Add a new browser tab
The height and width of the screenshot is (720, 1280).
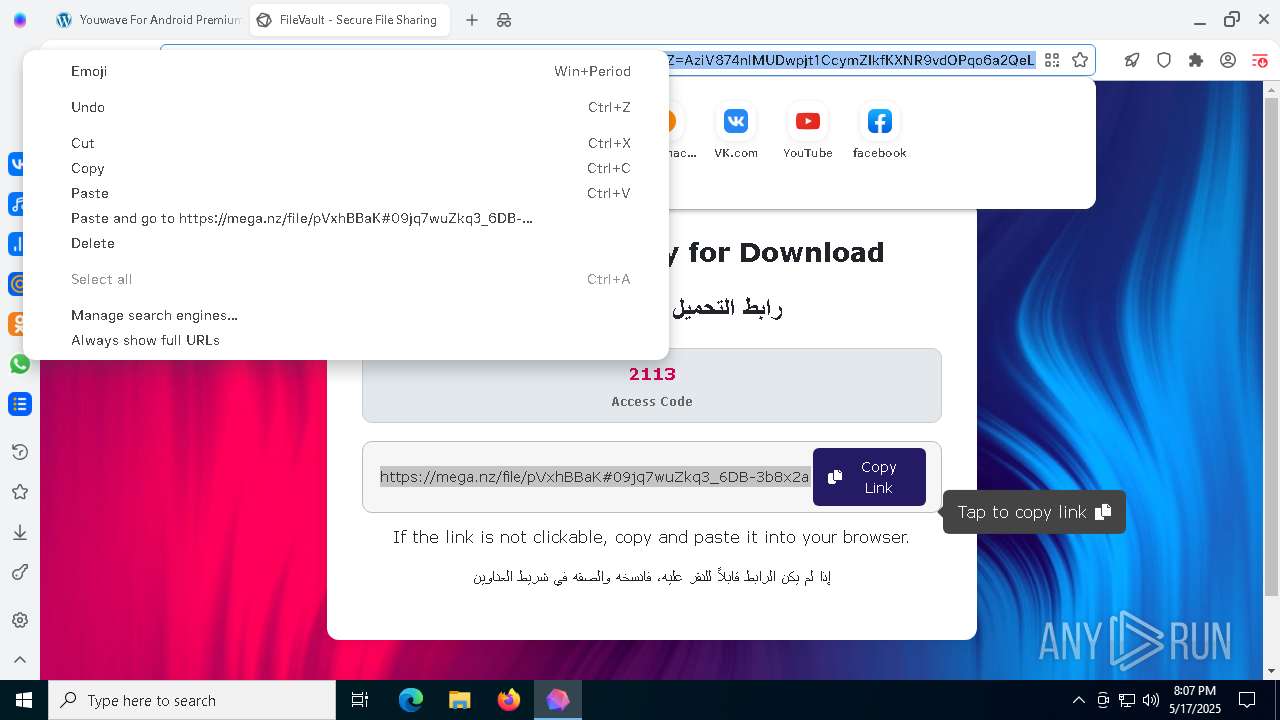tap(472, 20)
